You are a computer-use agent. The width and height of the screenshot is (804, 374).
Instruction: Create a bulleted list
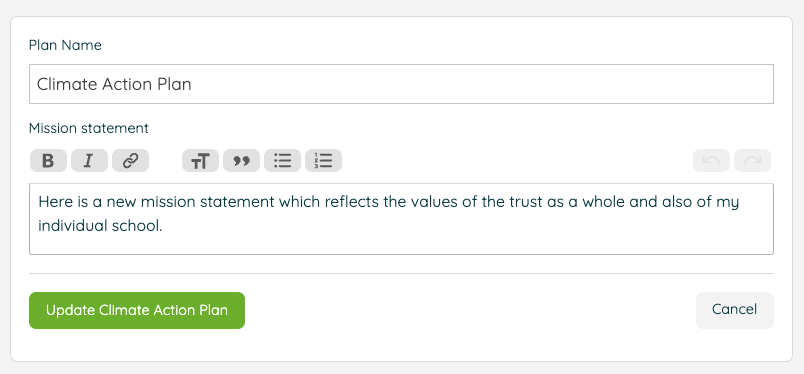[x=282, y=161]
